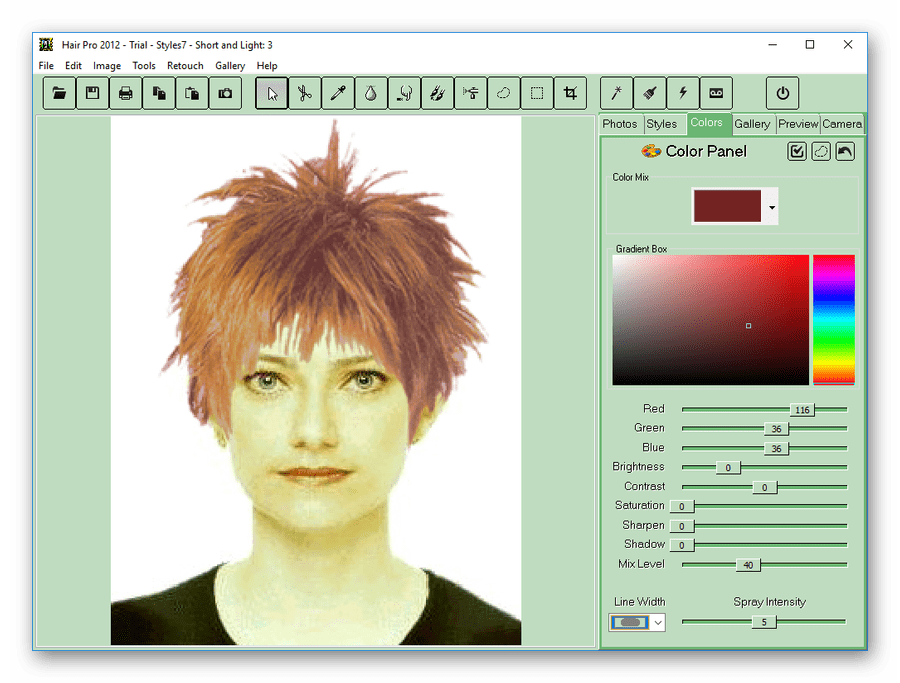Click the camera capture icon
The height and width of the screenshot is (683, 900).
[225, 93]
